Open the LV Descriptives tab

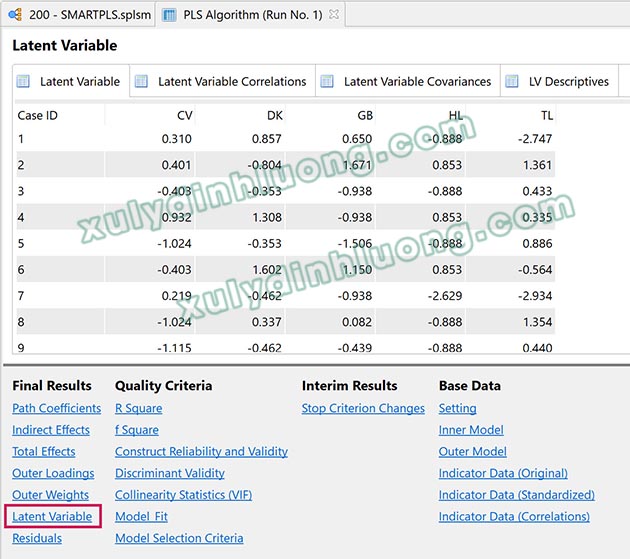pos(559,81)
